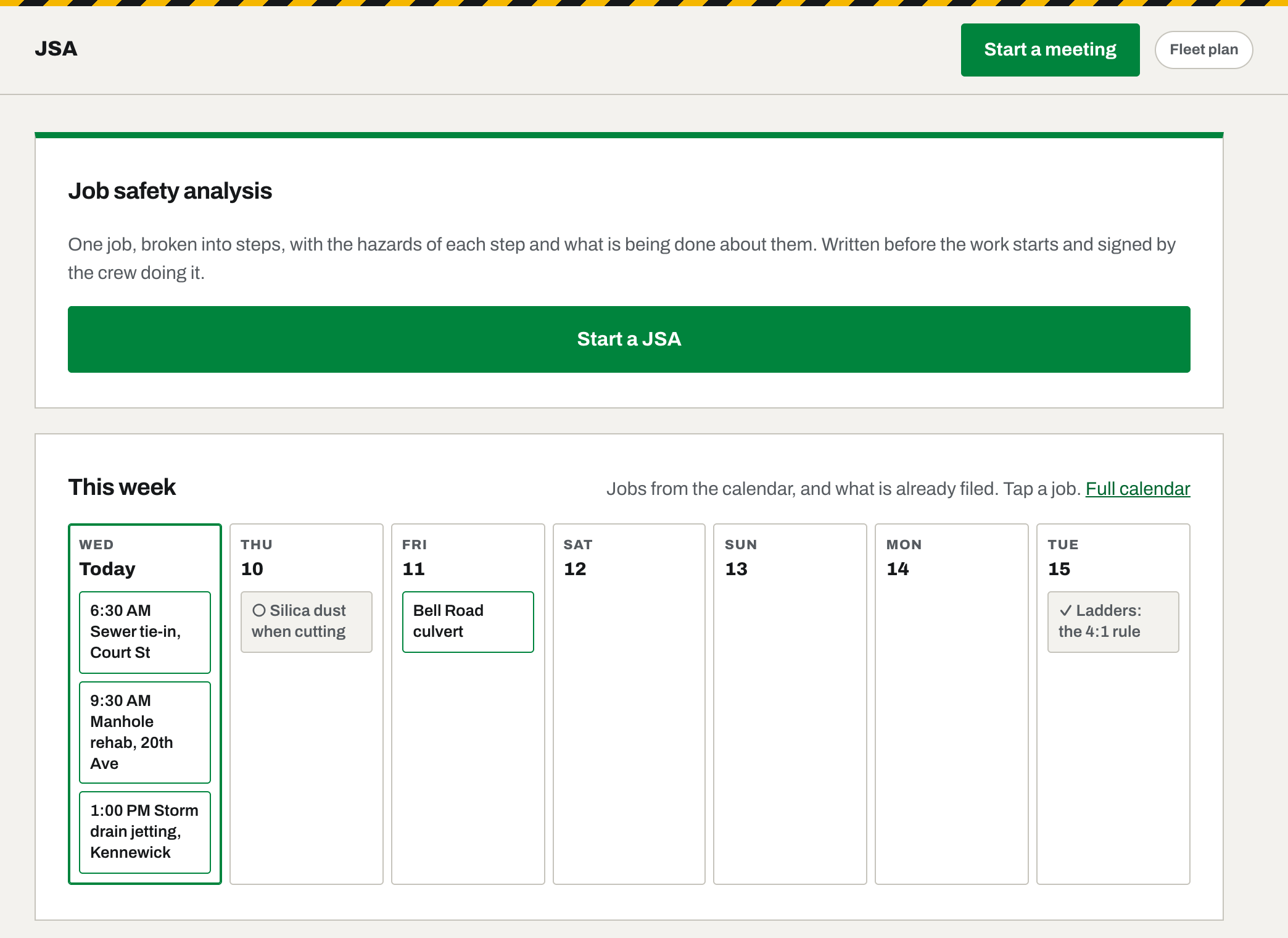Open the Bell Road culvert job

coord(468,621)
